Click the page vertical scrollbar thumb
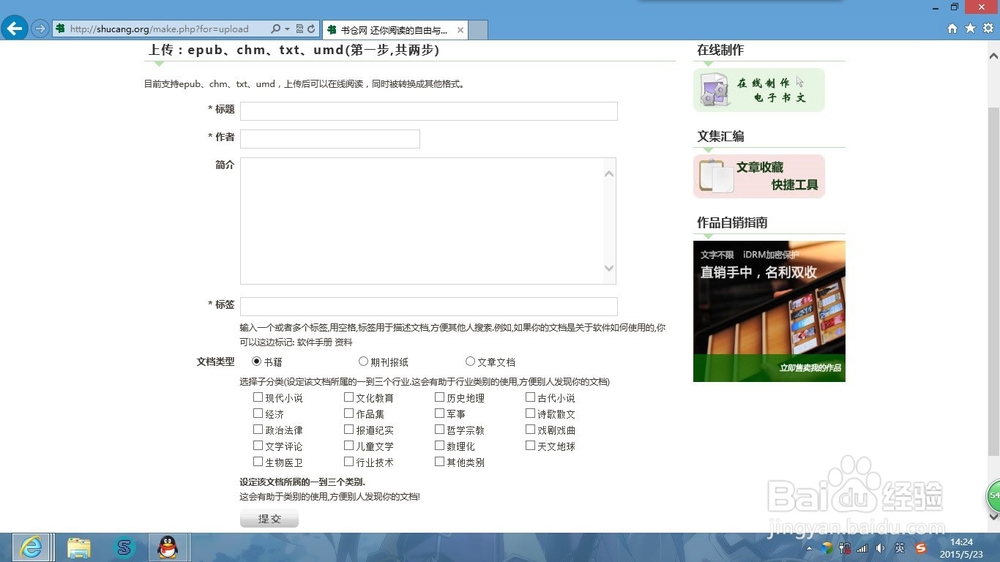The height and width of the screenshot is (562, 1000). click(994, 281)
